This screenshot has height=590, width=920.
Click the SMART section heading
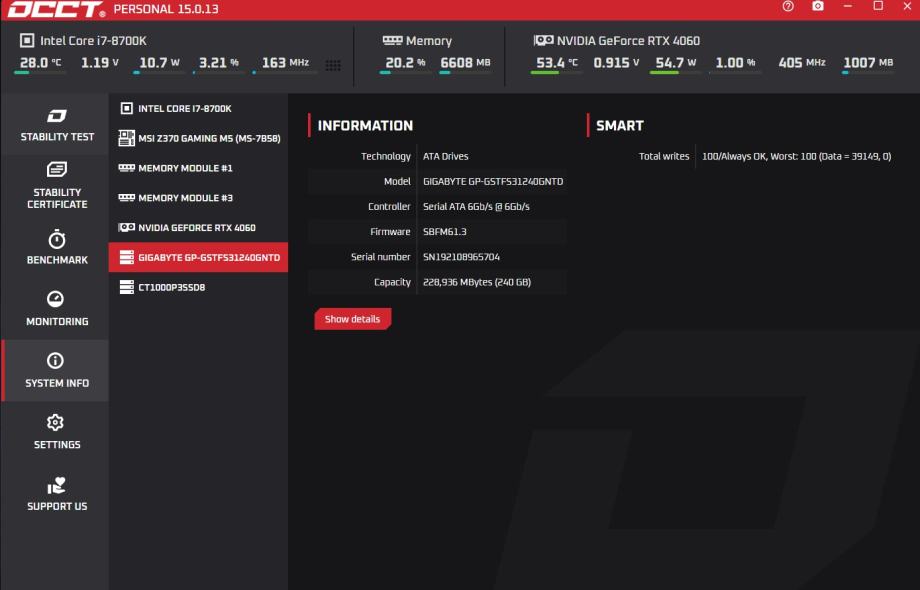click(x=620, y=126)
